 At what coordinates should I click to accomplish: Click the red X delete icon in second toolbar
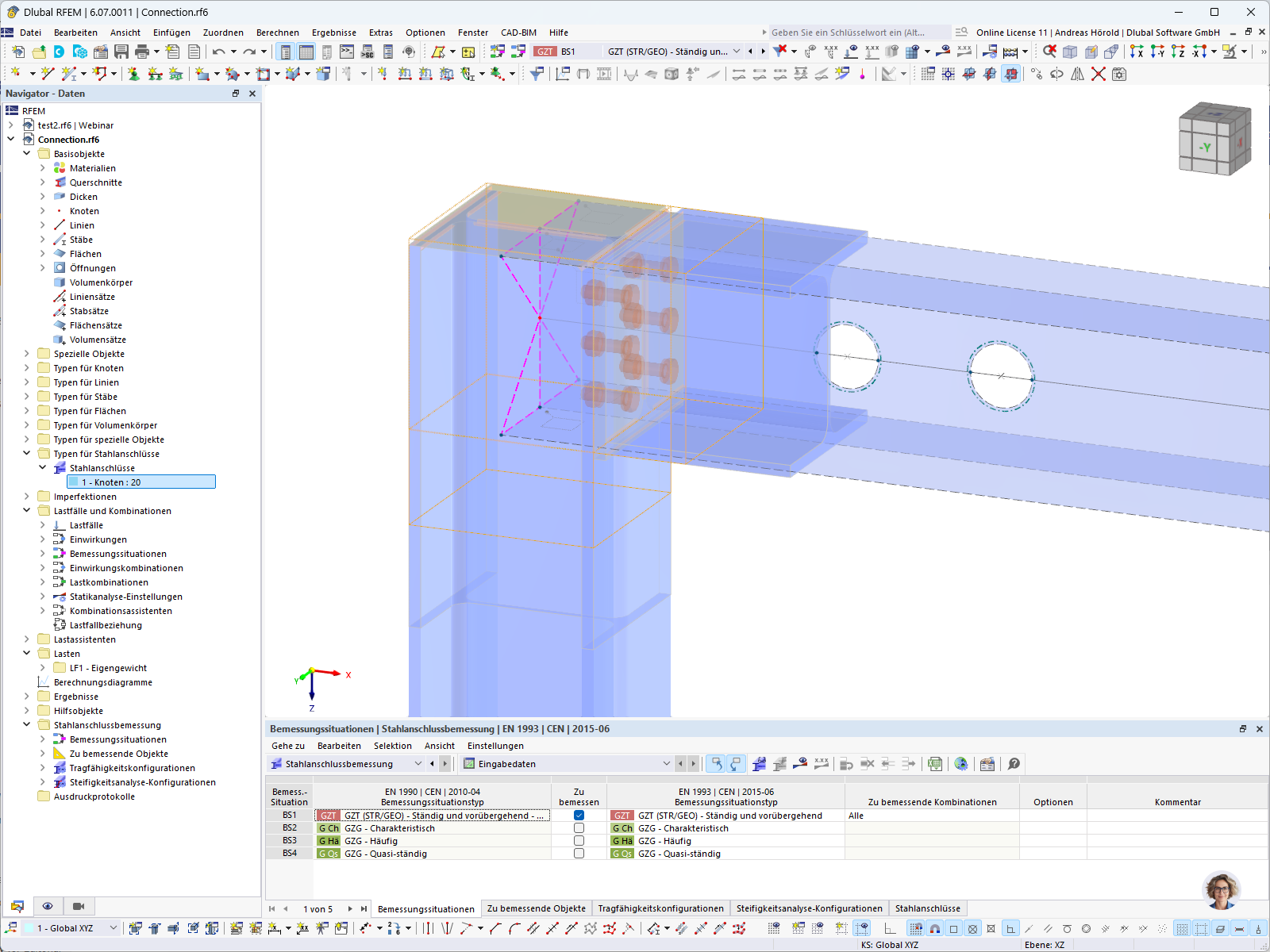(x=1099, y=74)
